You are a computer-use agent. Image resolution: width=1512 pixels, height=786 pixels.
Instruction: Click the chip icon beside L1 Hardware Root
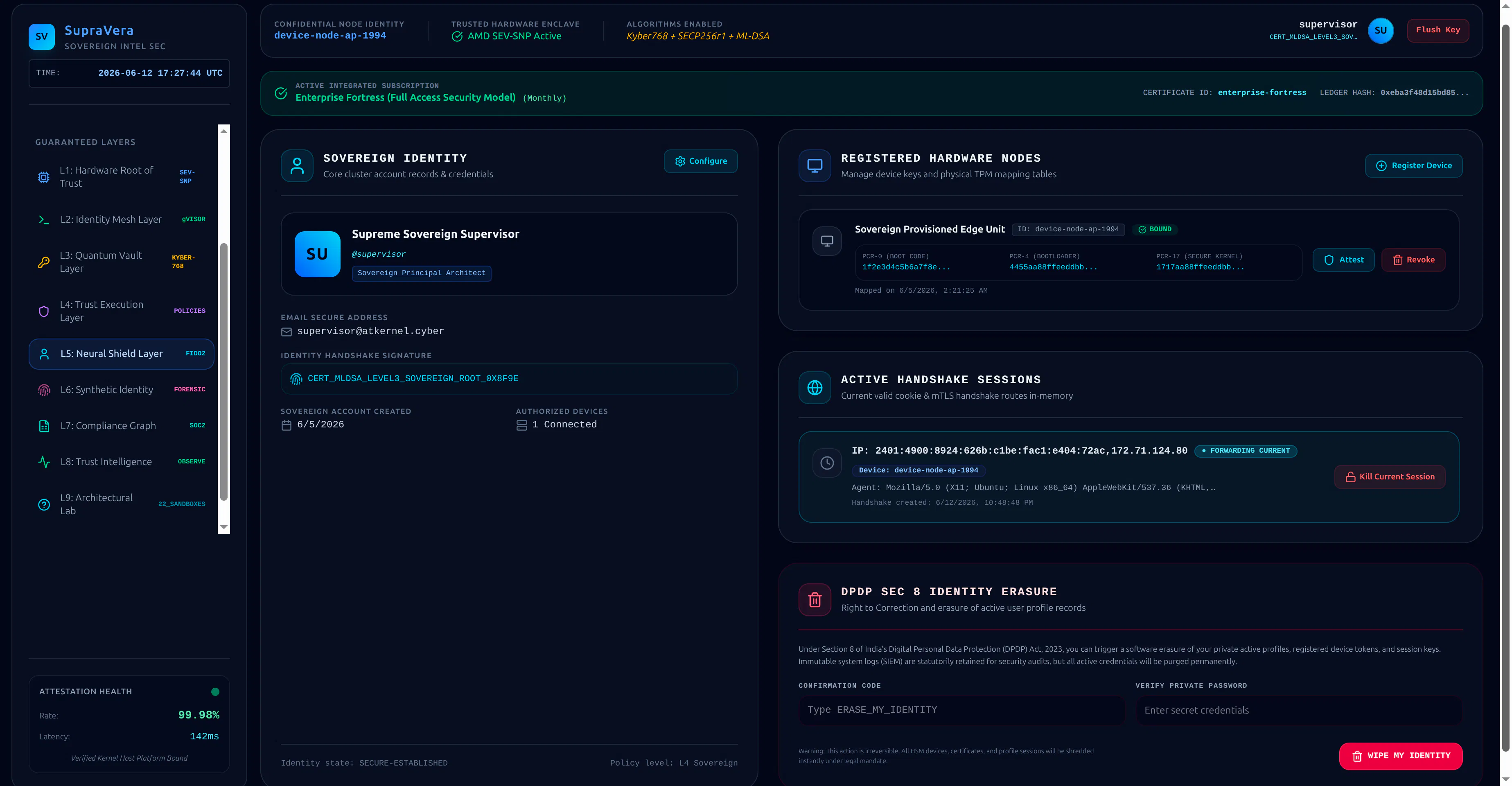44,177
